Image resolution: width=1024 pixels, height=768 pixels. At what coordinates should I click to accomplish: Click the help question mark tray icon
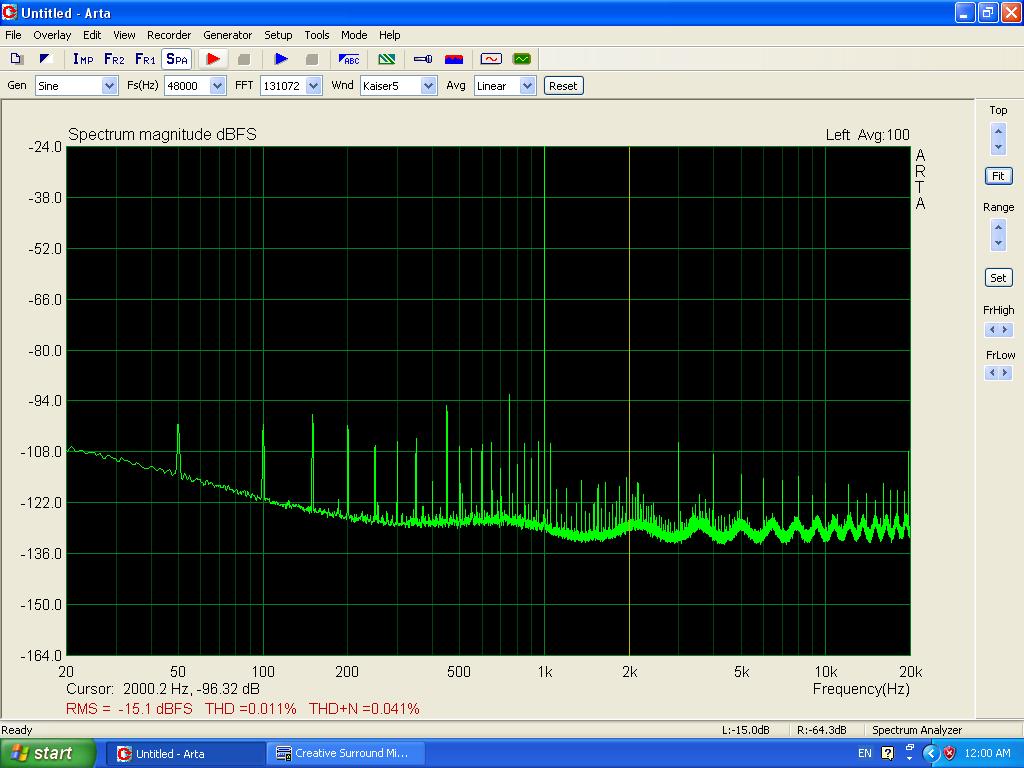pos(888,754)
